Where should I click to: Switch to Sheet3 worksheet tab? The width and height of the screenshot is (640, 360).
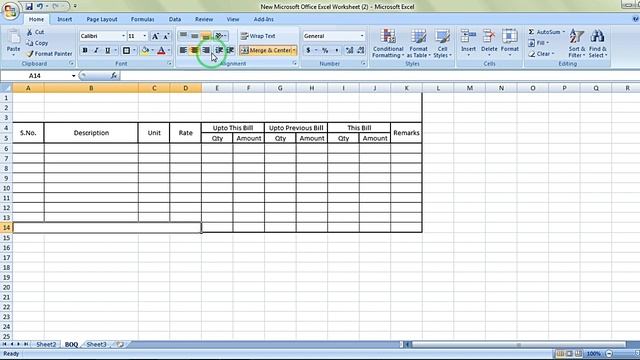96,344
